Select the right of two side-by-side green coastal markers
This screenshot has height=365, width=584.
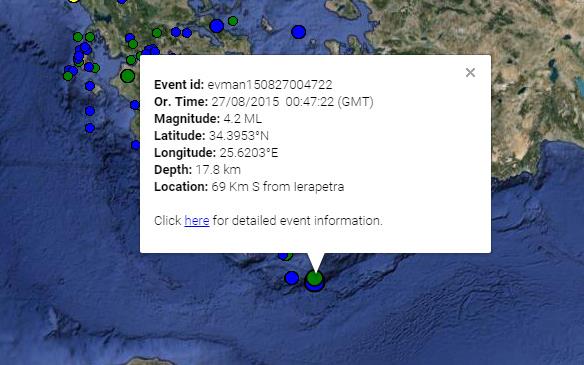[x=90, y=37]
